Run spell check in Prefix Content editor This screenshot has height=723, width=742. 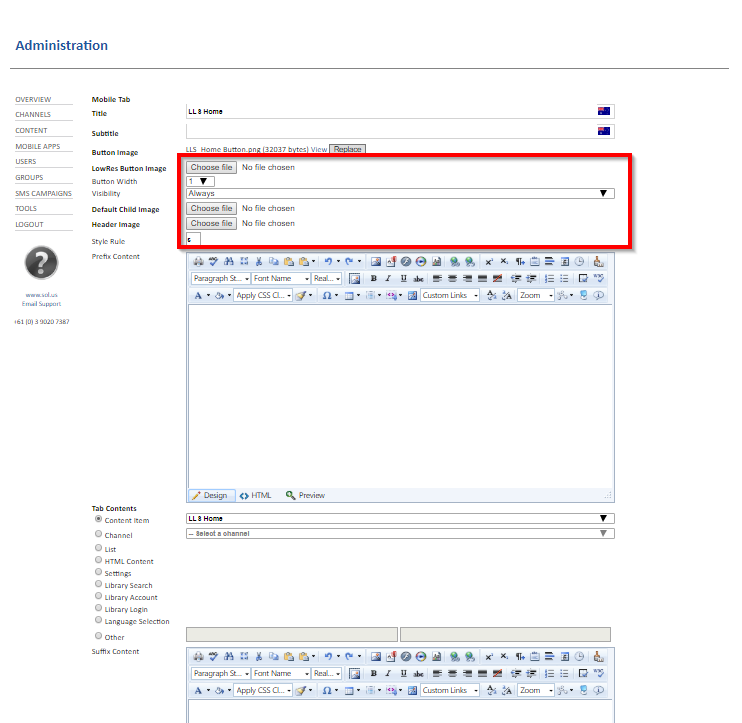point(213,261)
